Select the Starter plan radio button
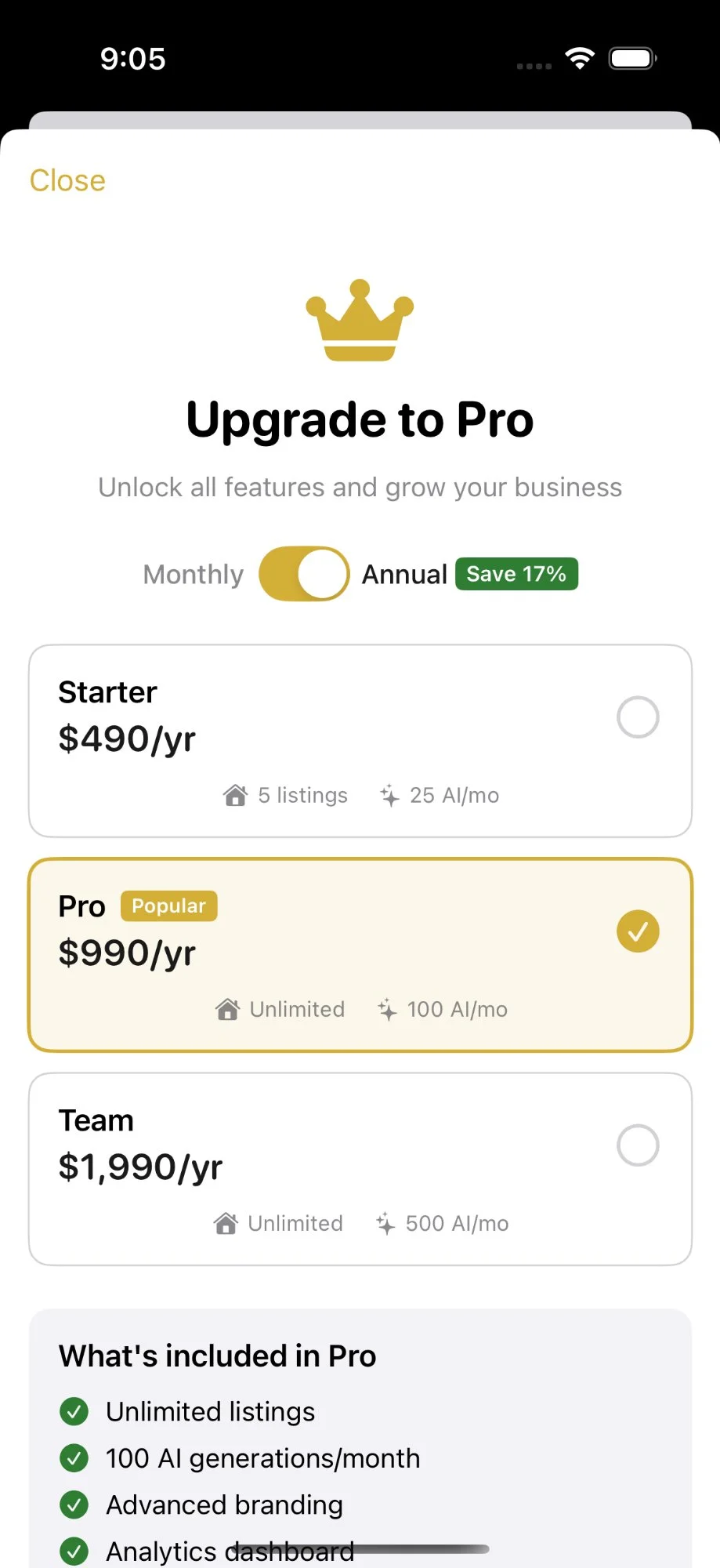The image size is (720, 1568). (x=638, y=717)
